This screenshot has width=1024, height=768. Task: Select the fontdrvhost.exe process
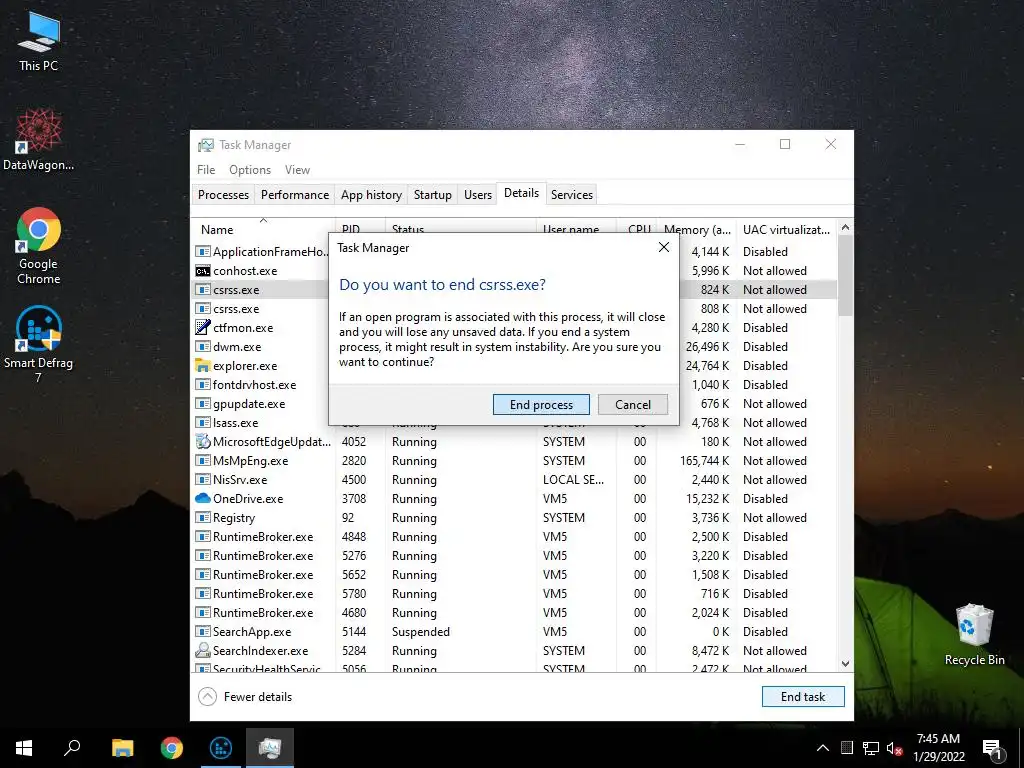(x=261, y=385)
